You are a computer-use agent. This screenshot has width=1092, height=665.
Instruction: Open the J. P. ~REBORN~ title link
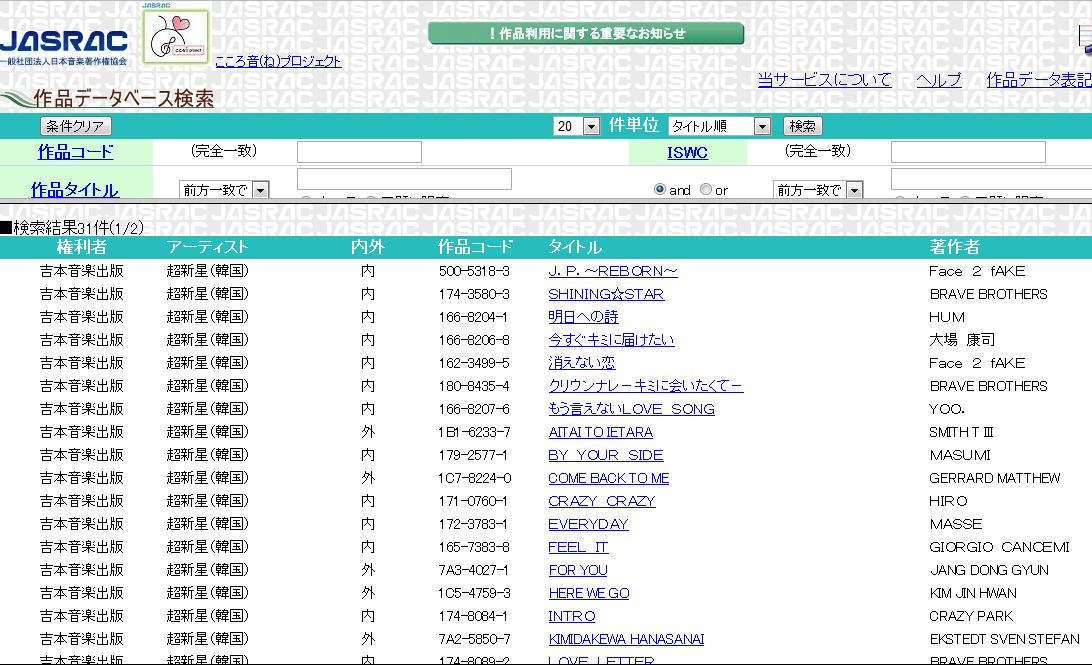[x=613, y=271]
